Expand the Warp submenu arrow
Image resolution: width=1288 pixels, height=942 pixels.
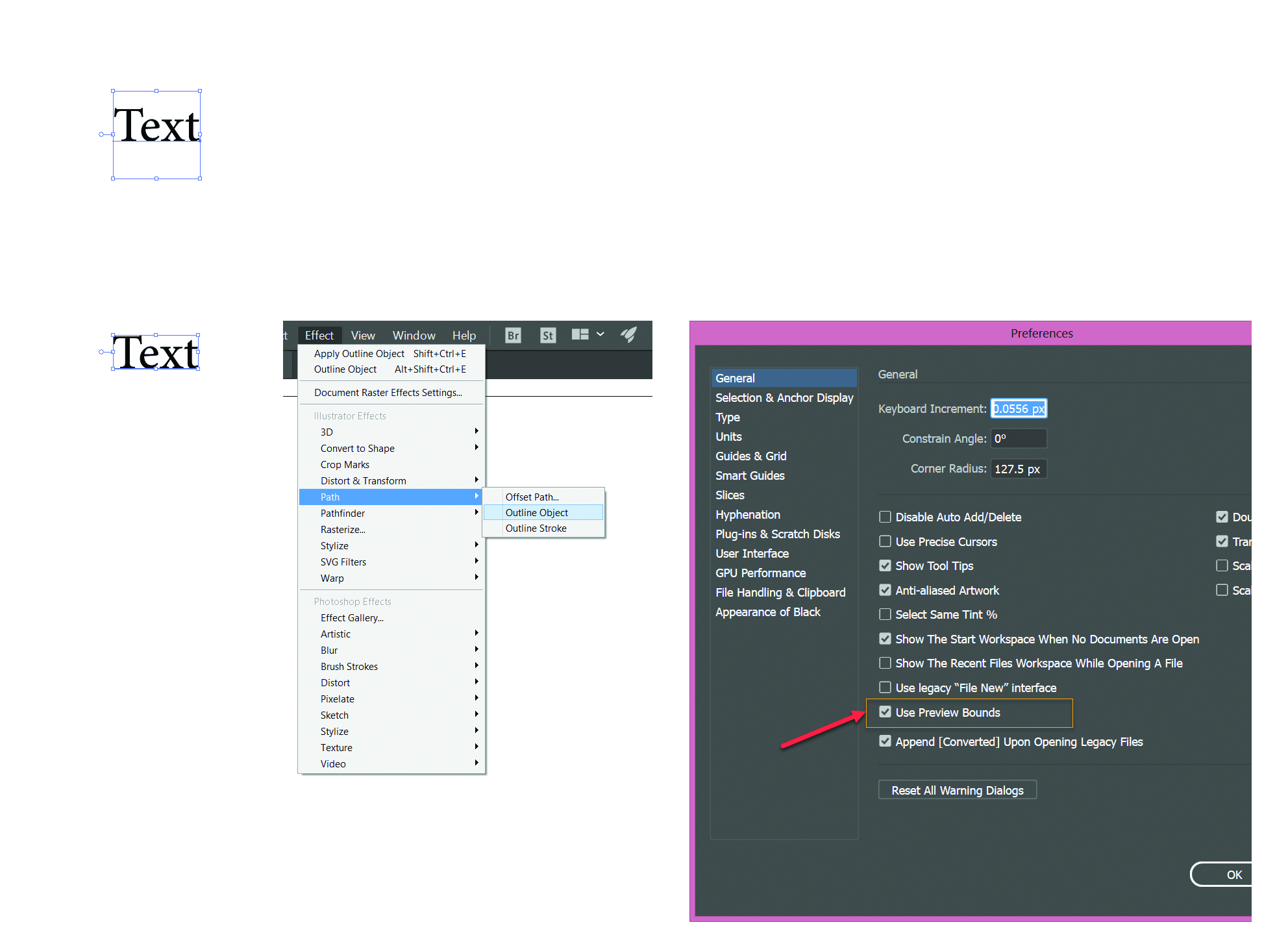click(x=477, y=577)
